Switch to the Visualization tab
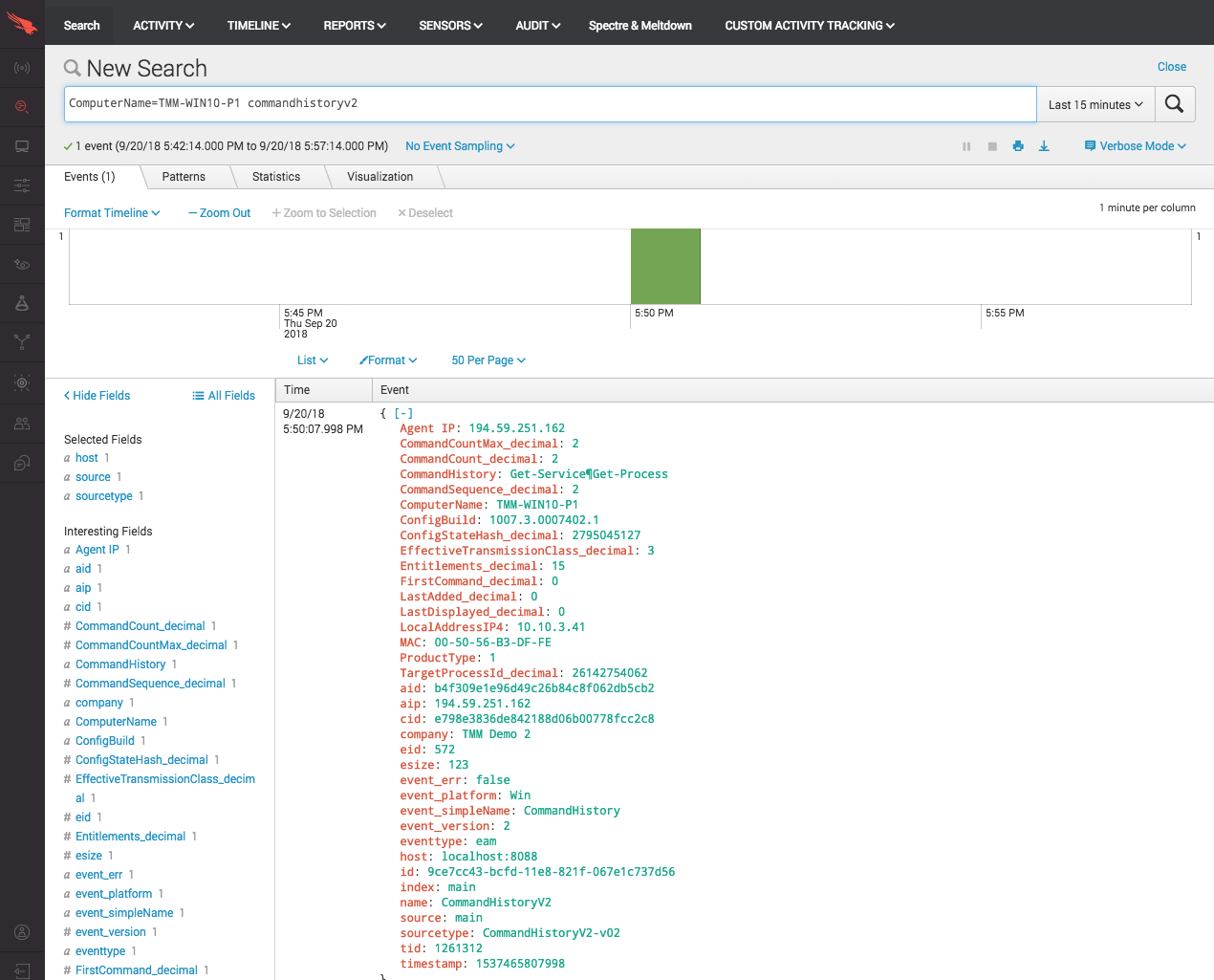The width and height of the screenshot is (1214, 980). coord(380,177)
